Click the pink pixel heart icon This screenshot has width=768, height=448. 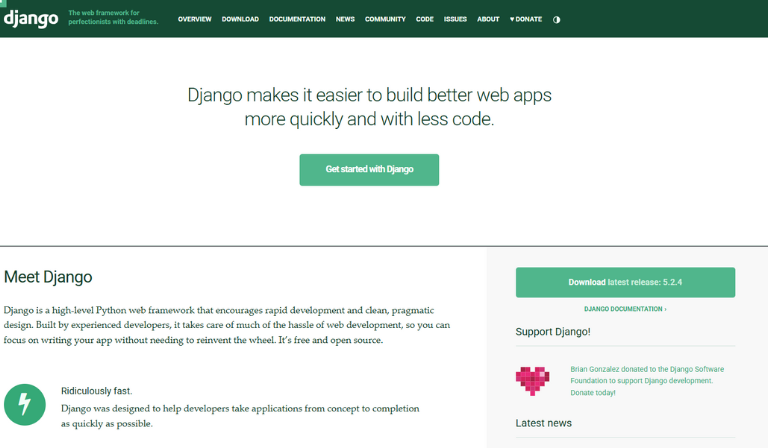coord(532,381)
